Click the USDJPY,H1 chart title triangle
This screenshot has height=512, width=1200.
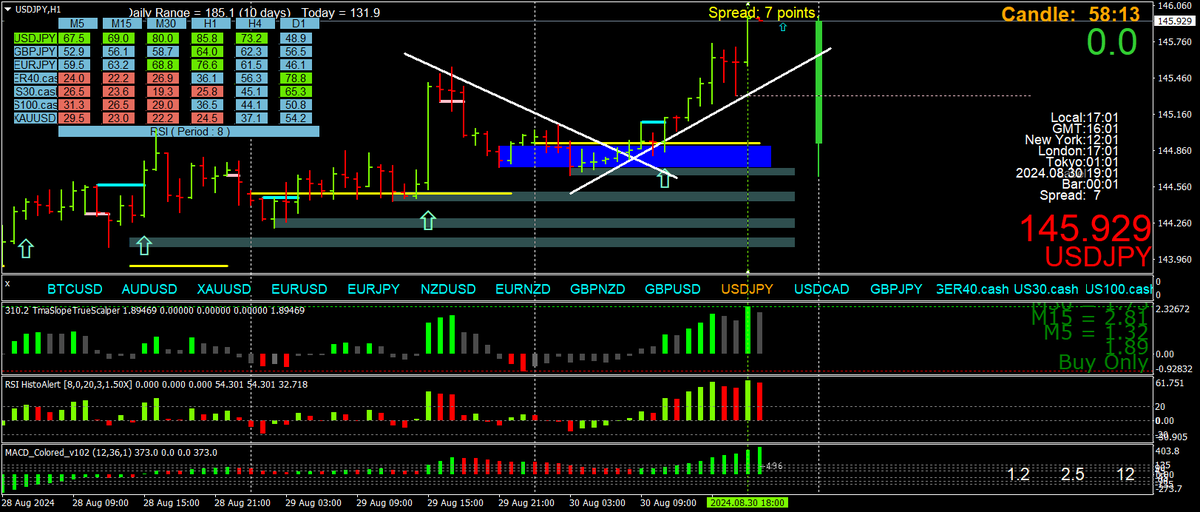click(x=7, y=7)
